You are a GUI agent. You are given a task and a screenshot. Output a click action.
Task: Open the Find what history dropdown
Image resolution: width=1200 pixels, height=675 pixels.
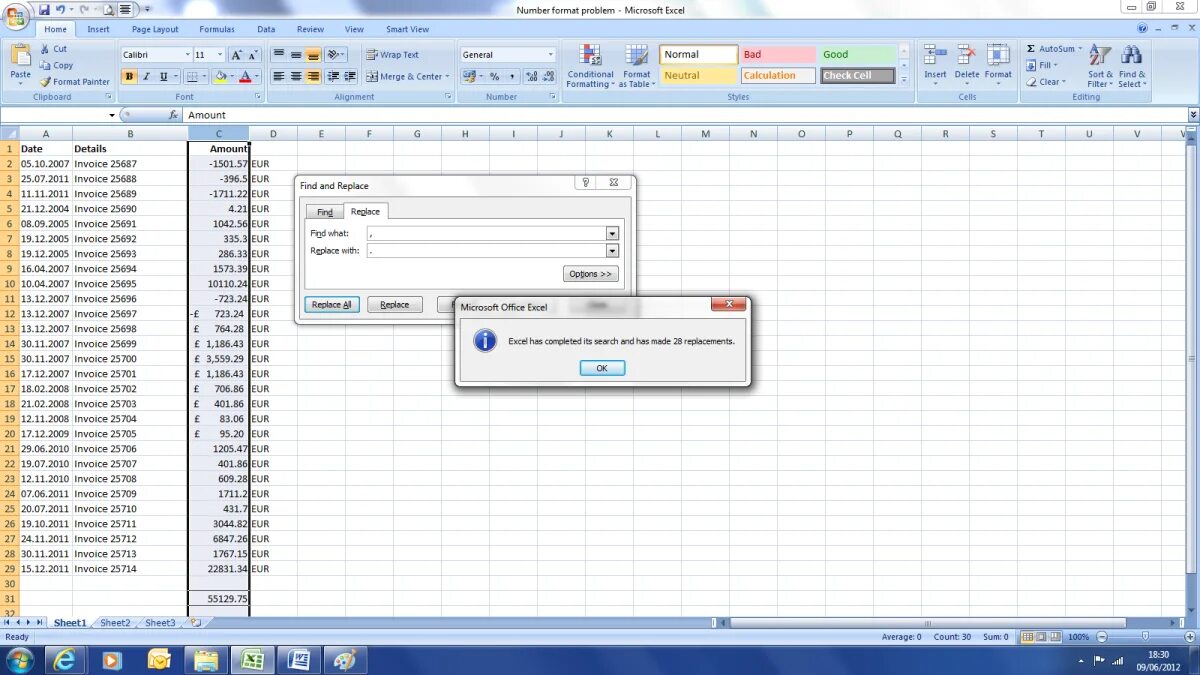point(612,233)
